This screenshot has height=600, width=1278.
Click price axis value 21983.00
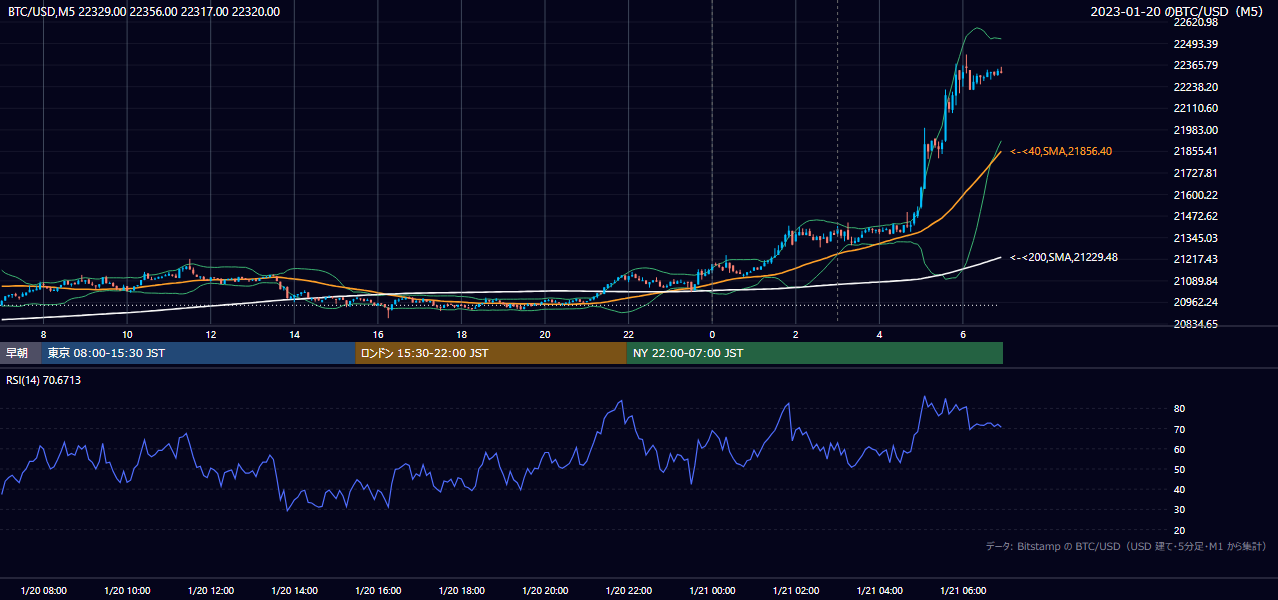coord(1195,130)
